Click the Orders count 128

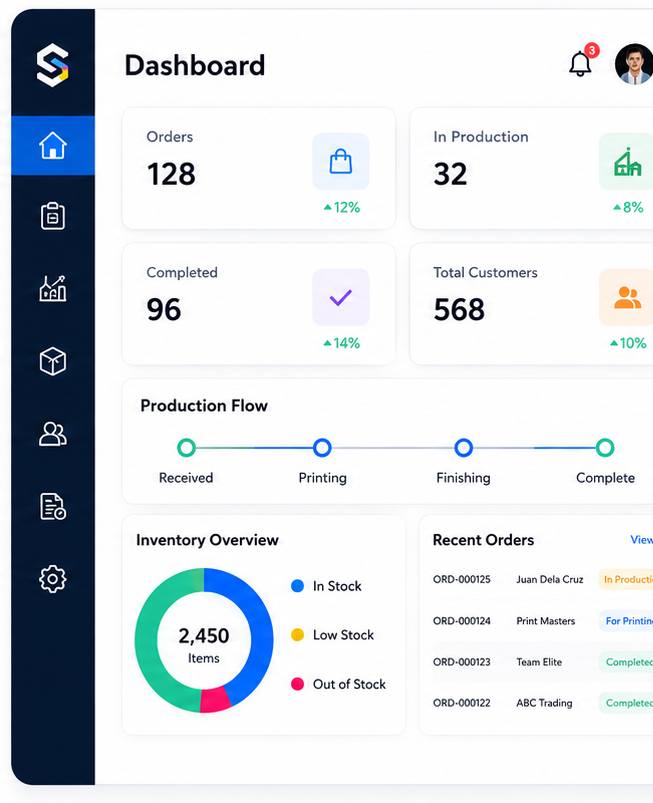[171, 174]
